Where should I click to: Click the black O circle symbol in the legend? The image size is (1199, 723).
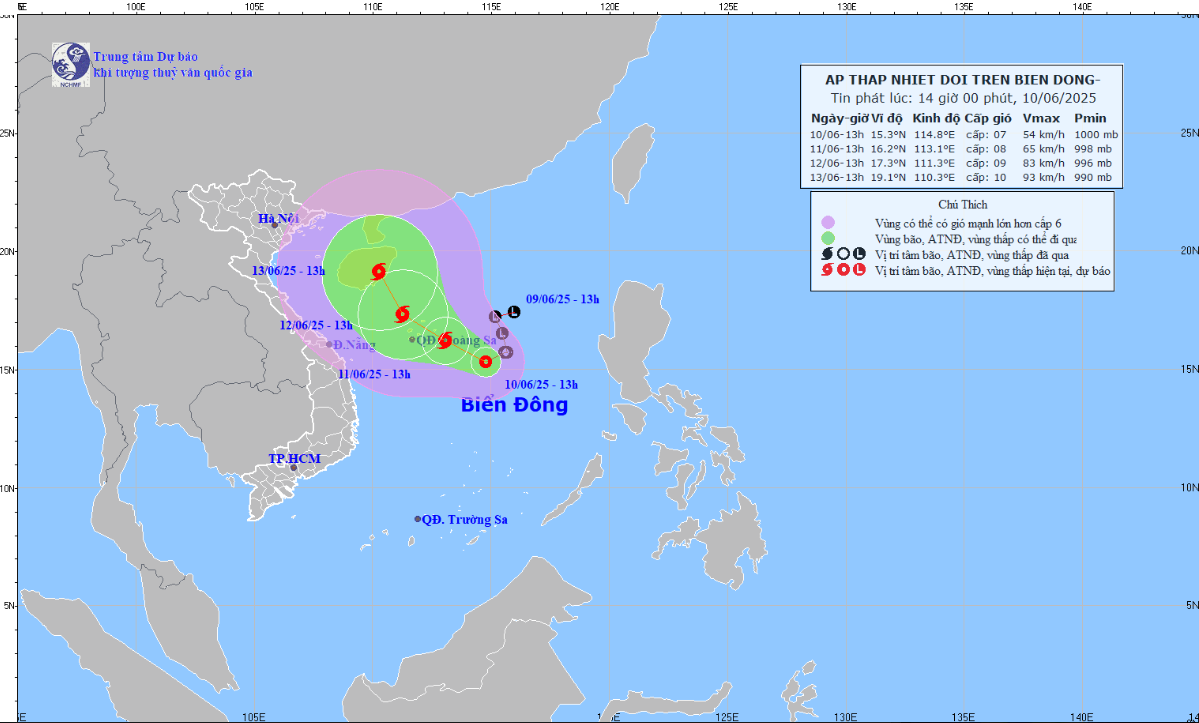click(843, 255)
